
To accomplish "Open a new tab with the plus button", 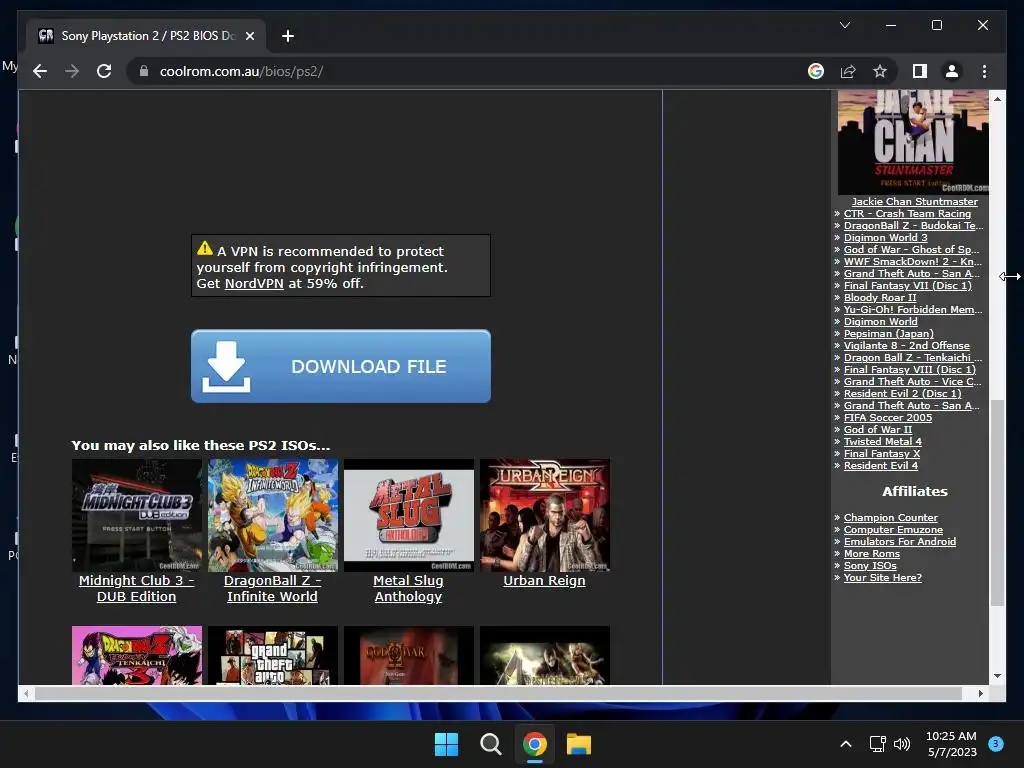I will pos(287,36).
